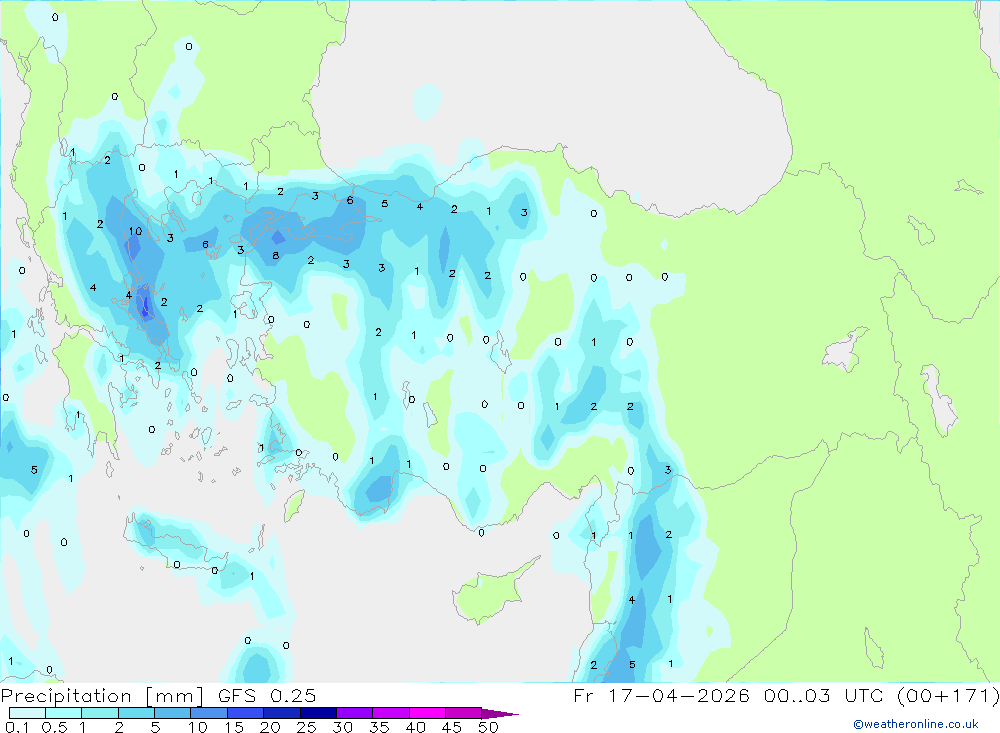Pick legend swatch between 10 and 15

tap(209, 713)
